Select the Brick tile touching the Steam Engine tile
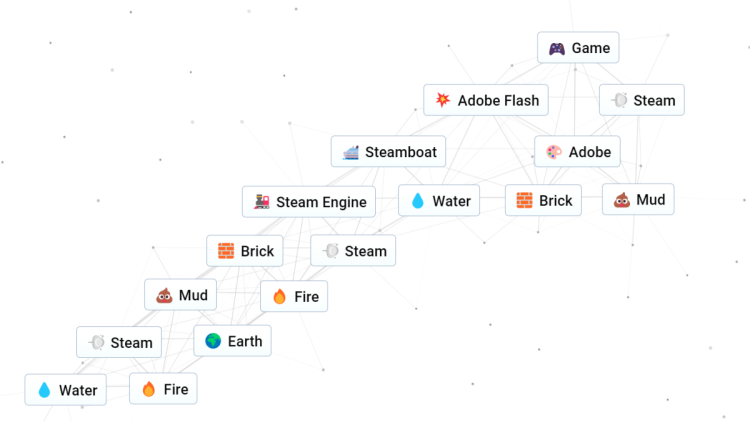 tap(246, 251)
